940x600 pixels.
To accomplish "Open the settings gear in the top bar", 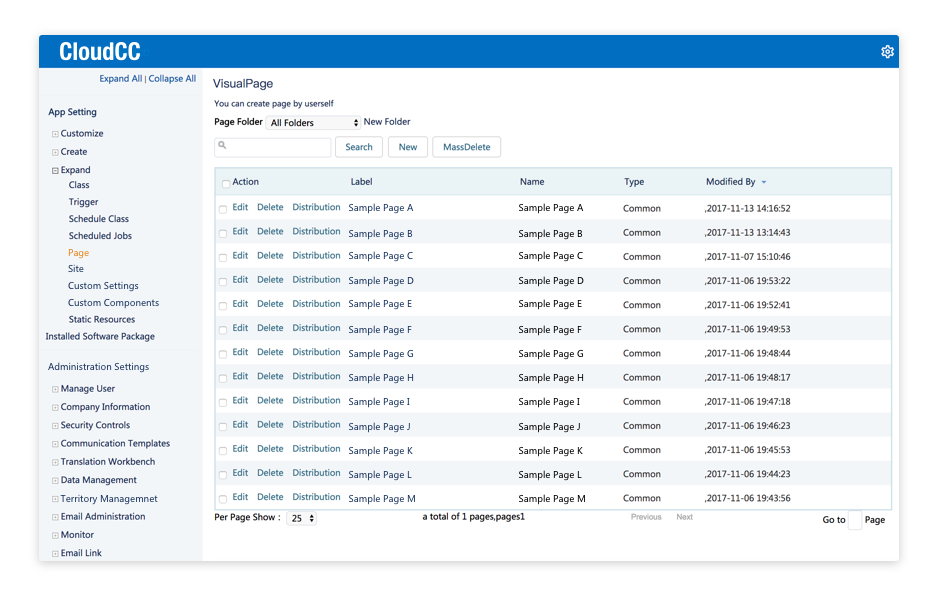I will 886,51.
